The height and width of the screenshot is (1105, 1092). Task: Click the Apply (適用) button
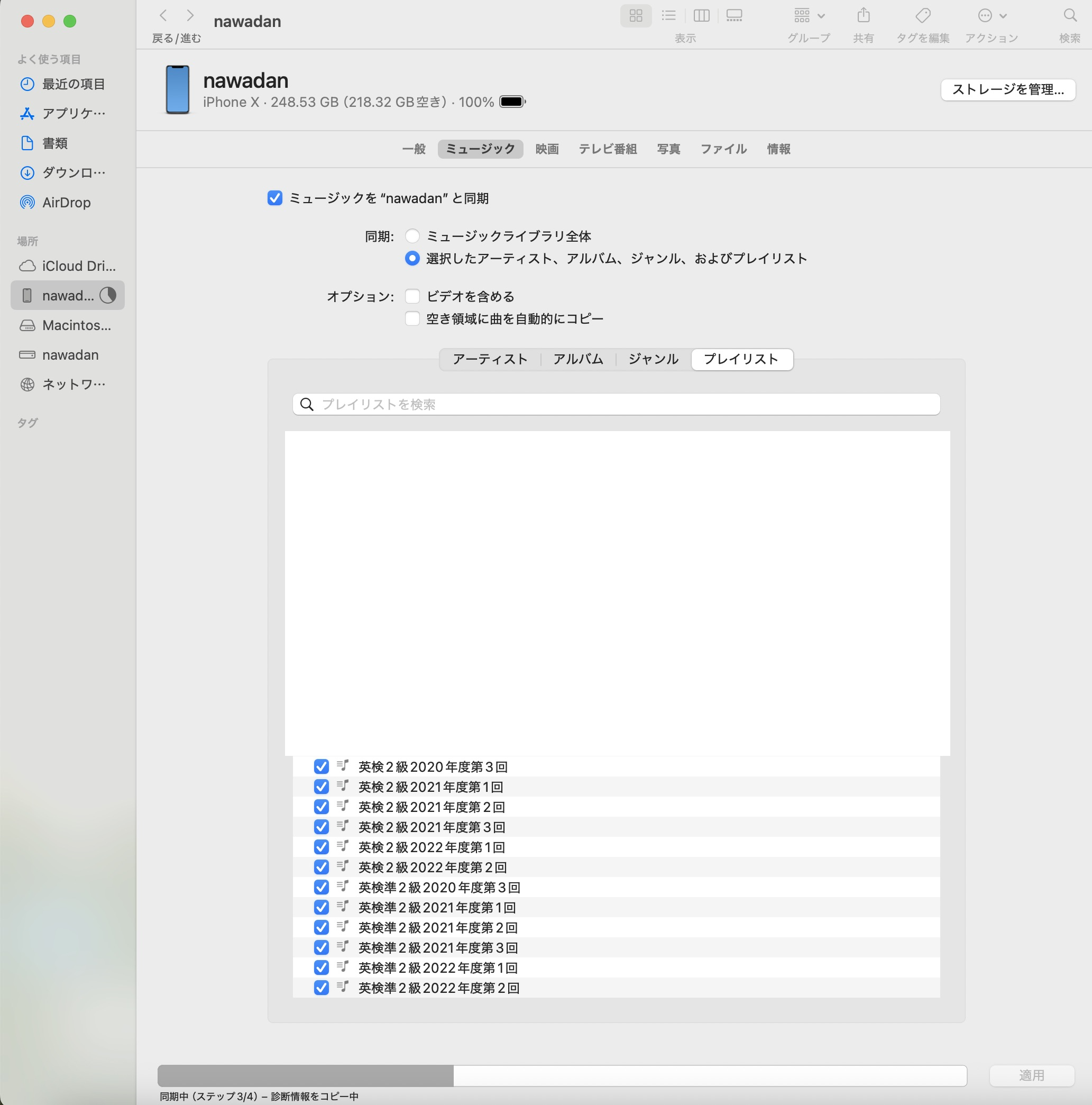[x=1031, y=1075]
